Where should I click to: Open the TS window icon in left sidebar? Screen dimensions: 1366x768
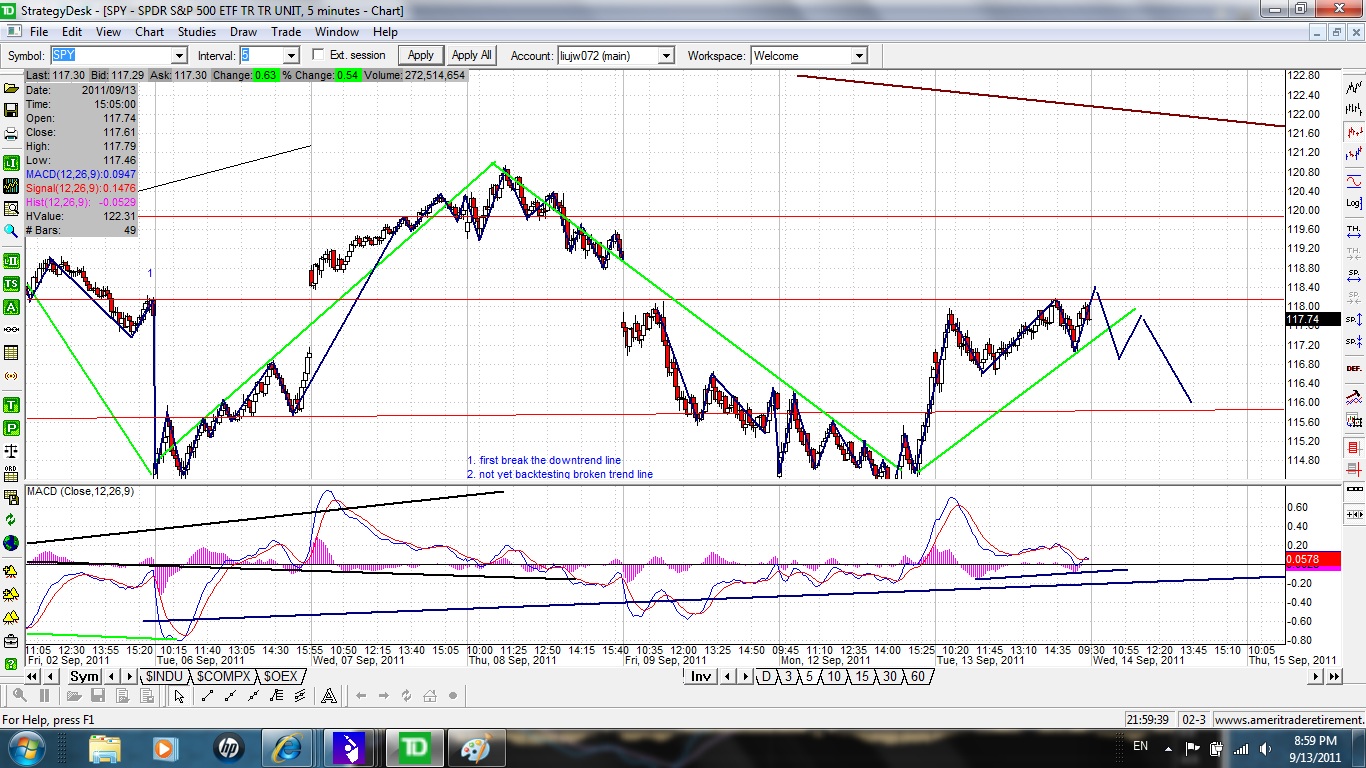[11, 284]
